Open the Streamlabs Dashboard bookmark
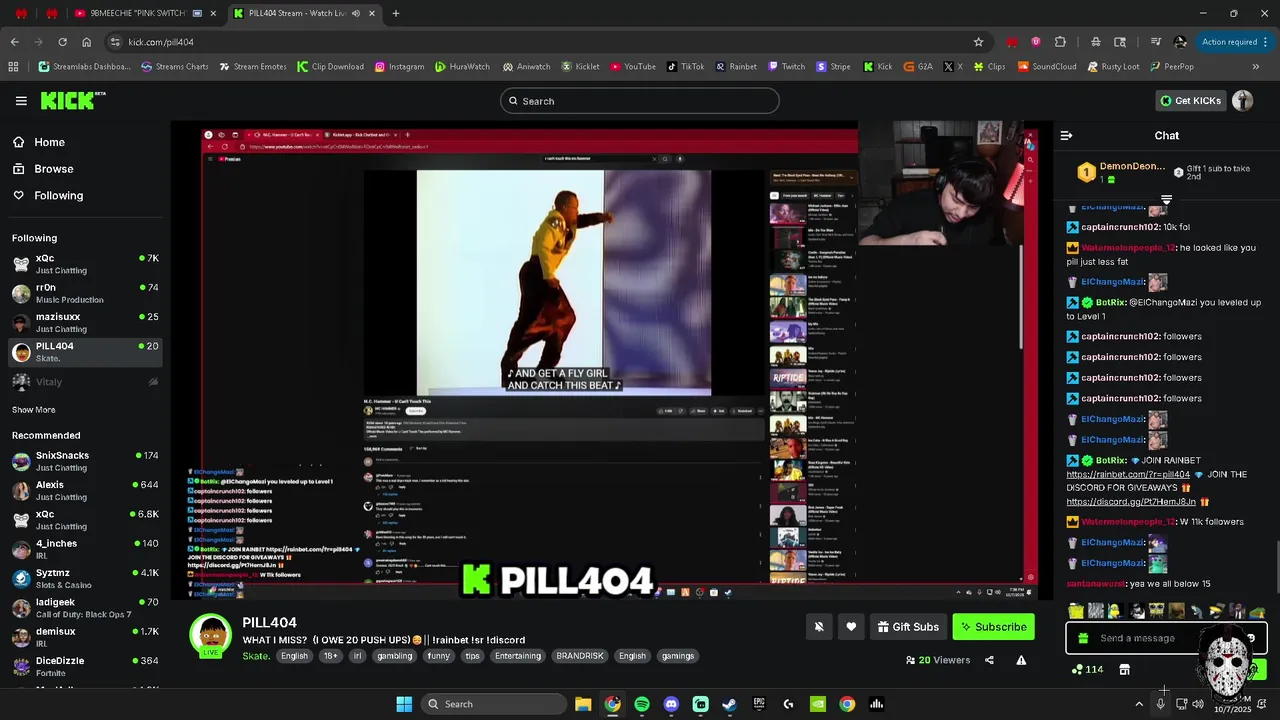The image size is (1280, 720). point(84,66)
